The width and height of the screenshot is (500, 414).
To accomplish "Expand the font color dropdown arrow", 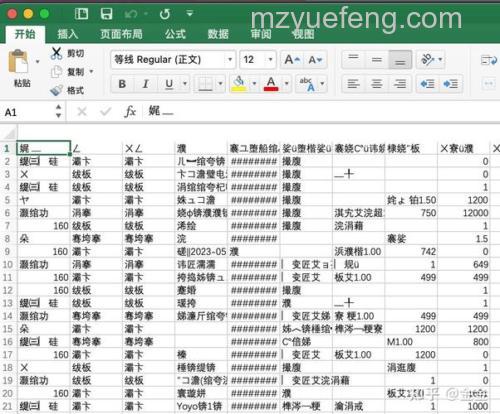I will click(286, 84).
